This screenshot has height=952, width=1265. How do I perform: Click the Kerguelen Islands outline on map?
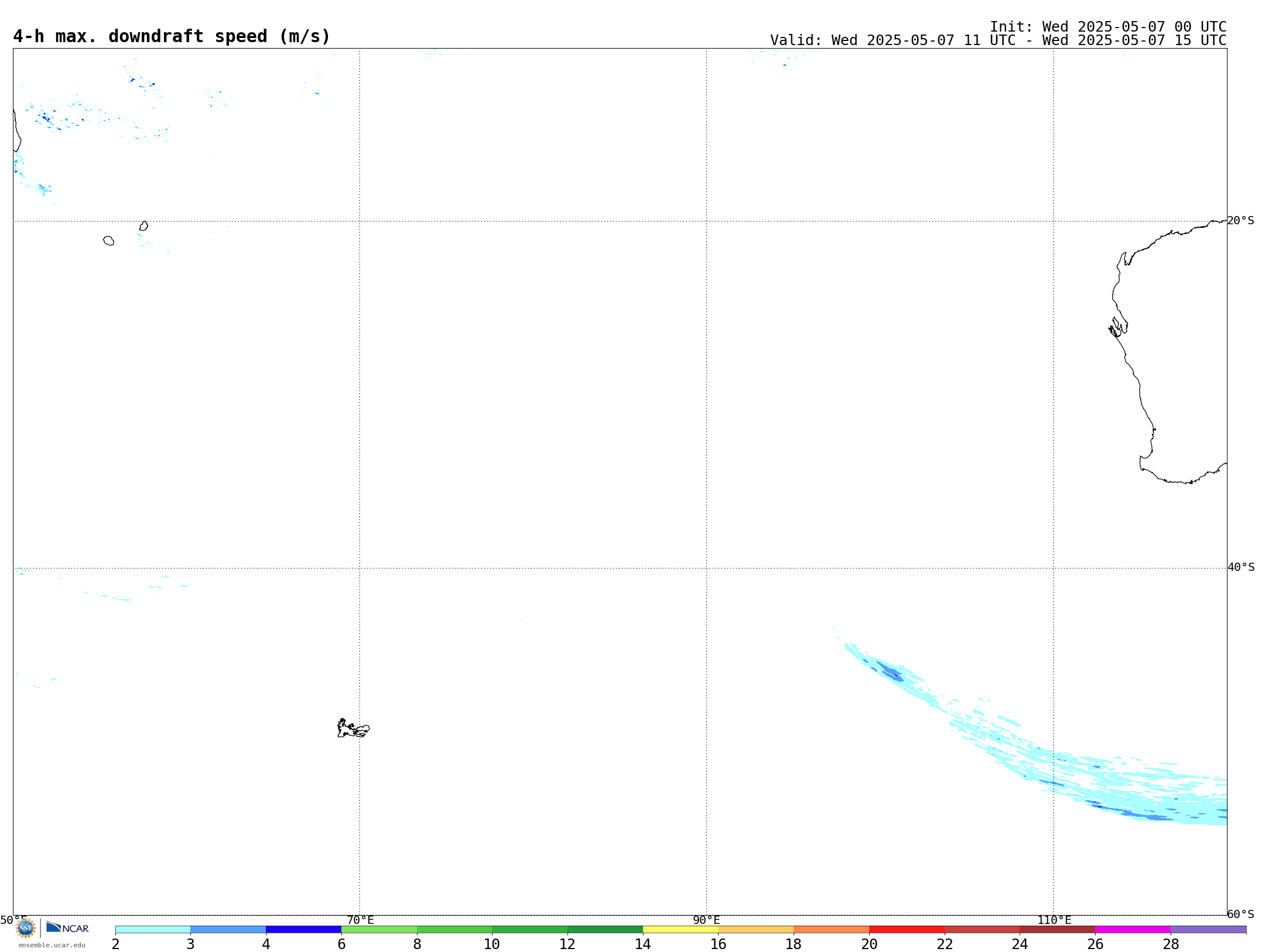pos(353,728)
